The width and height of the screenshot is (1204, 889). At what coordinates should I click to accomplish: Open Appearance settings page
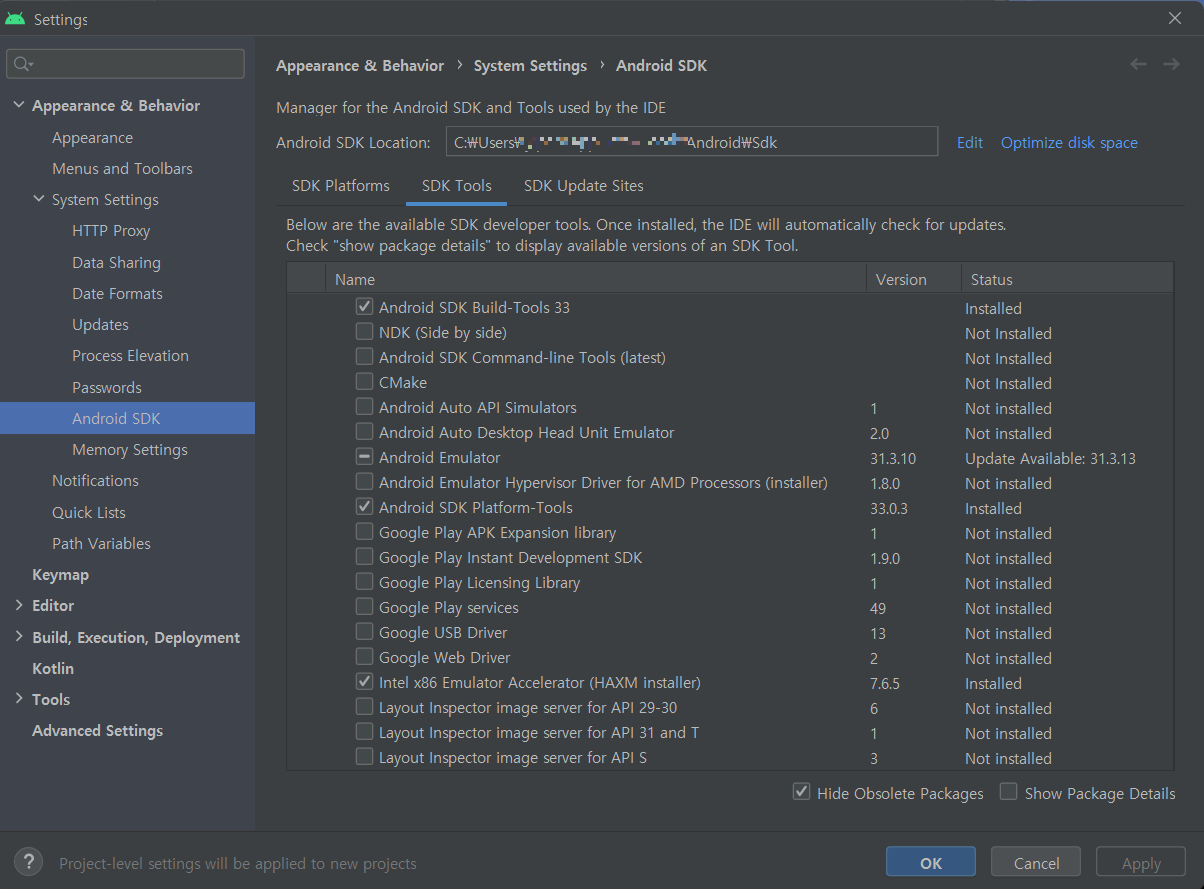coord(92,137)
